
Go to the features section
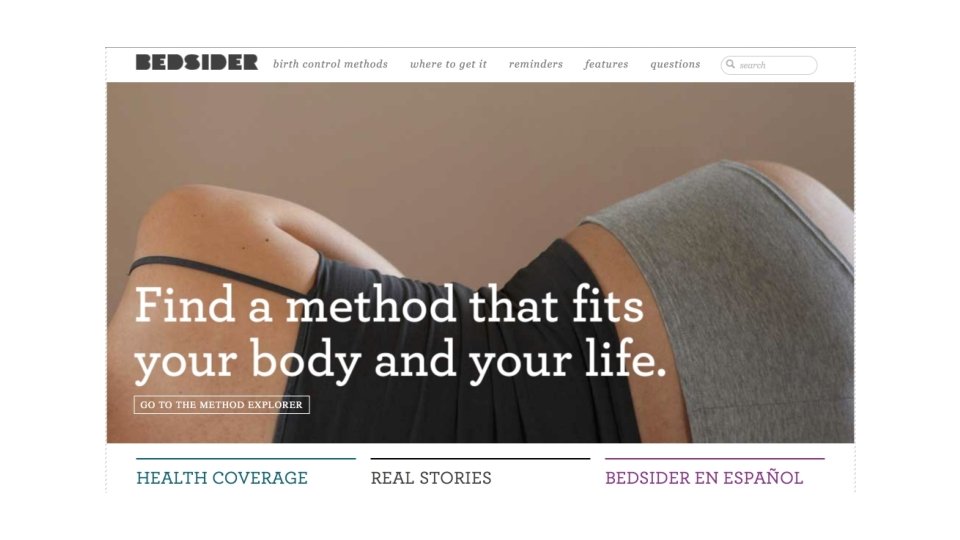[x=606, y=64]
